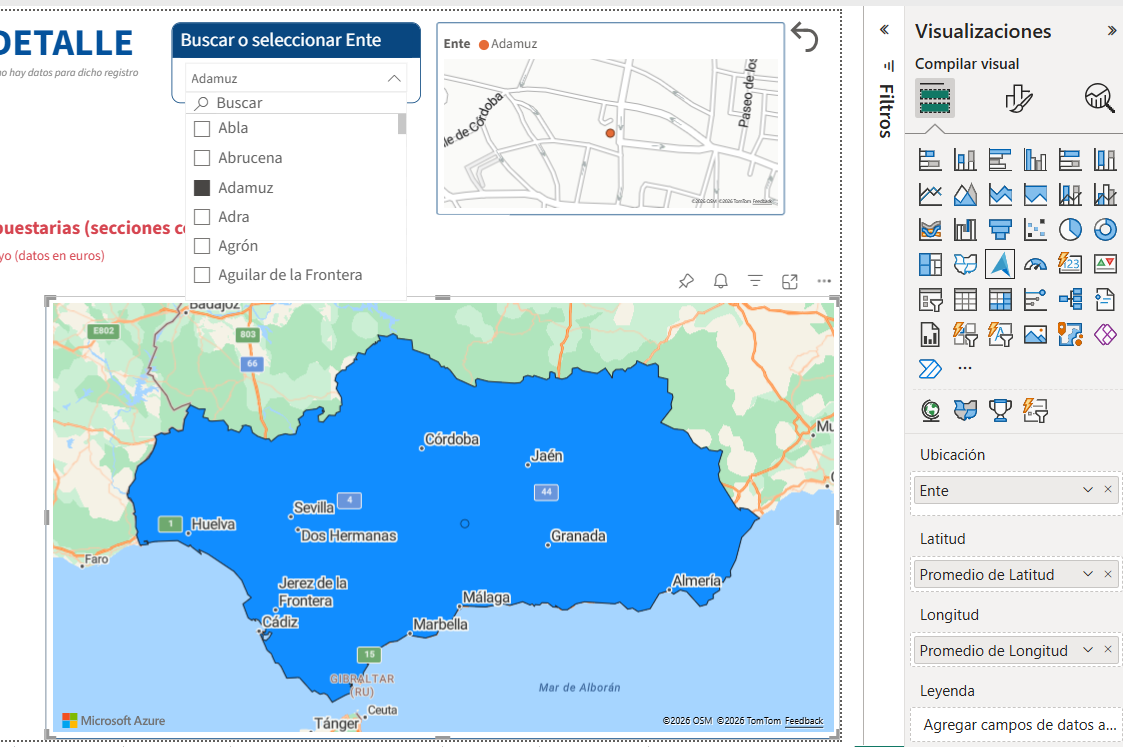Click the Córdoba label on the map

point(452,439)
